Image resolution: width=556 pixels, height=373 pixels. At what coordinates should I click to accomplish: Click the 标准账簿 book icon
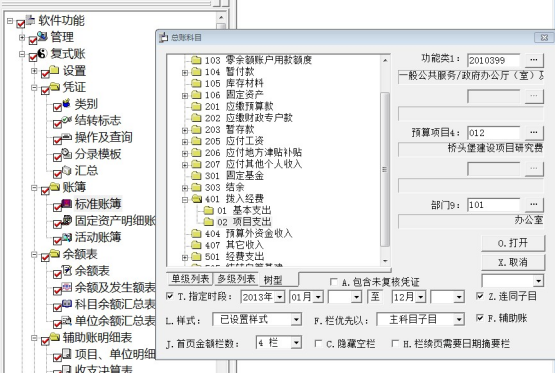pyautogui.click(x=67, y=204)
